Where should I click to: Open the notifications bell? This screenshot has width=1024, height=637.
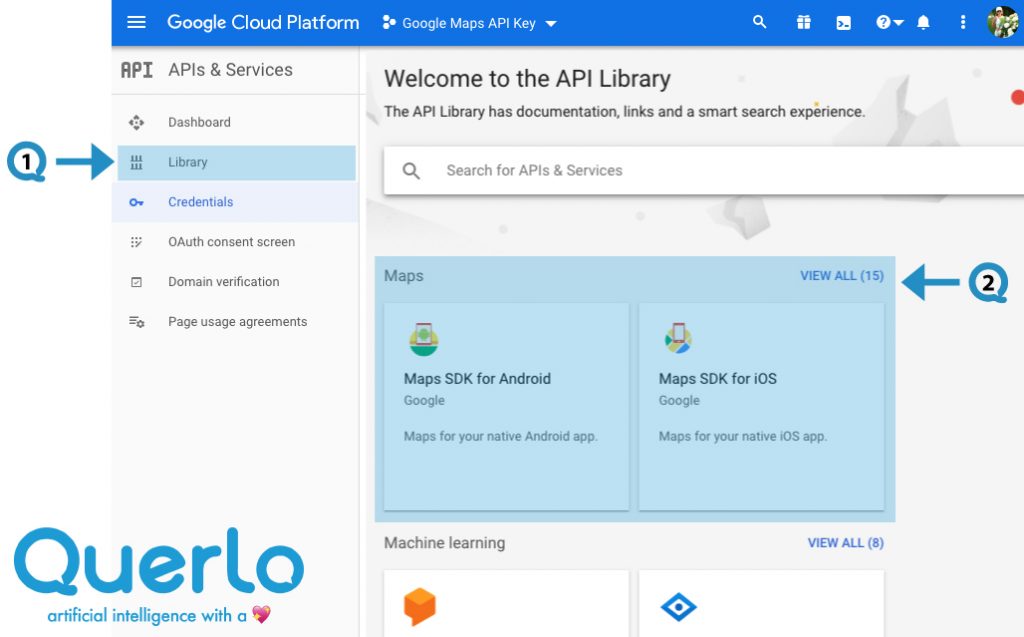pos(923,23)
